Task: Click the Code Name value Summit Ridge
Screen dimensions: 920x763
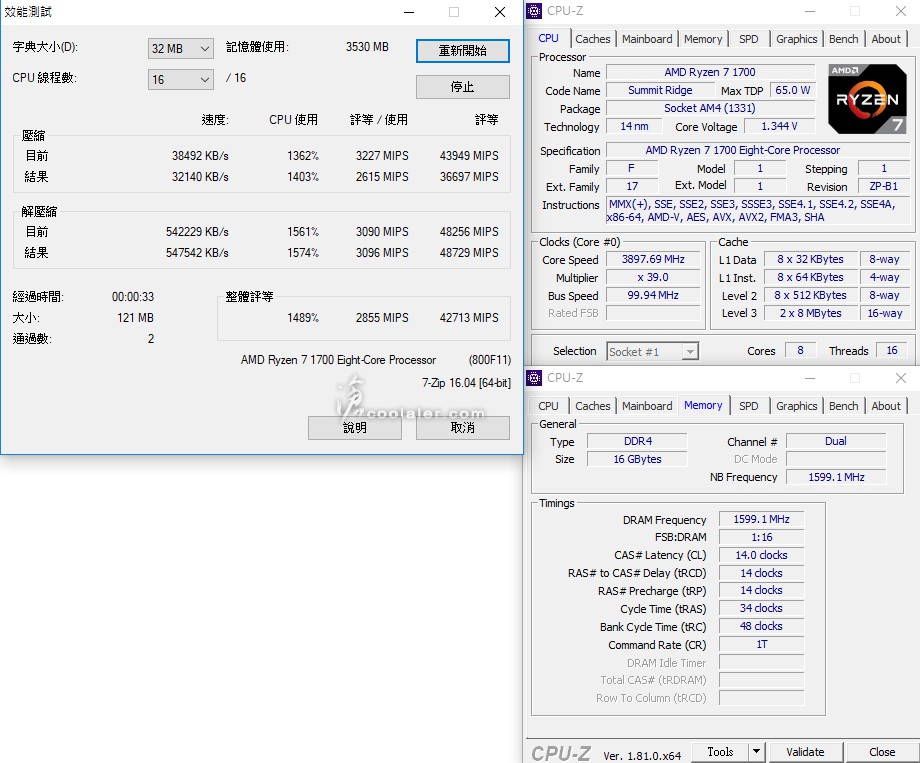Action: tap(660, 90)
